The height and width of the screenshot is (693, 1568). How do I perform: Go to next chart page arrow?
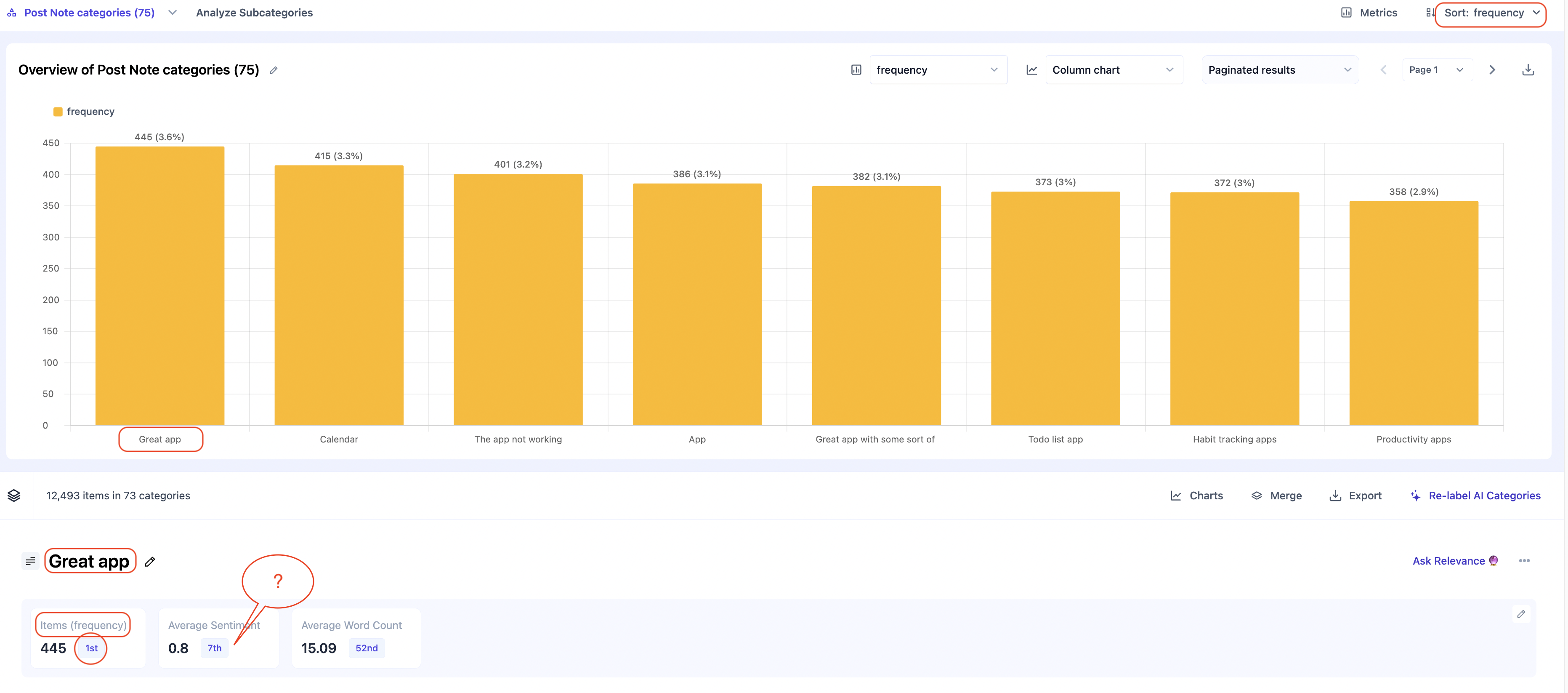click(1492, 70)
